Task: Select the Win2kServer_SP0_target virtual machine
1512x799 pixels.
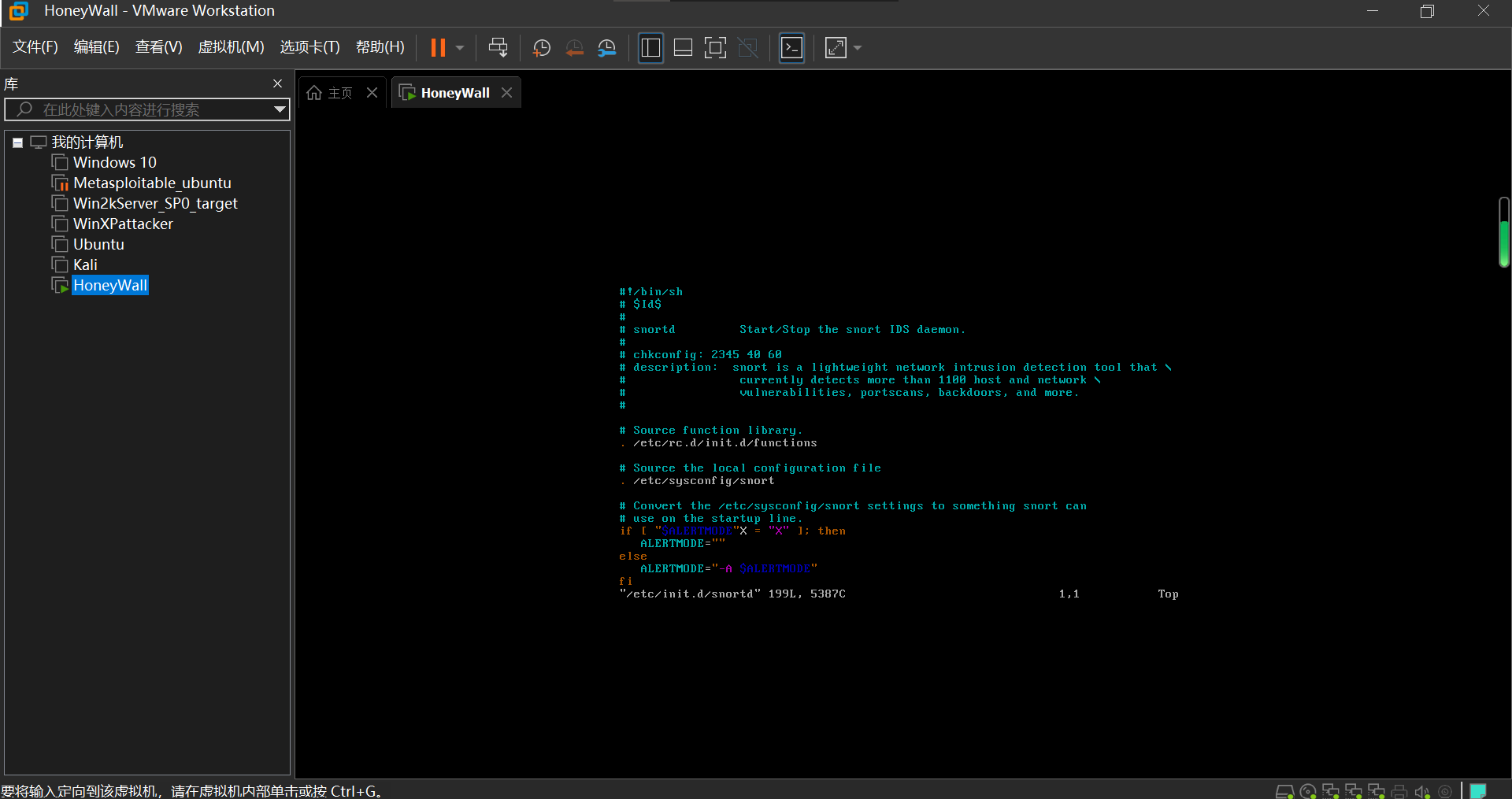Action: pyautogui.click(x=155, y=204)
